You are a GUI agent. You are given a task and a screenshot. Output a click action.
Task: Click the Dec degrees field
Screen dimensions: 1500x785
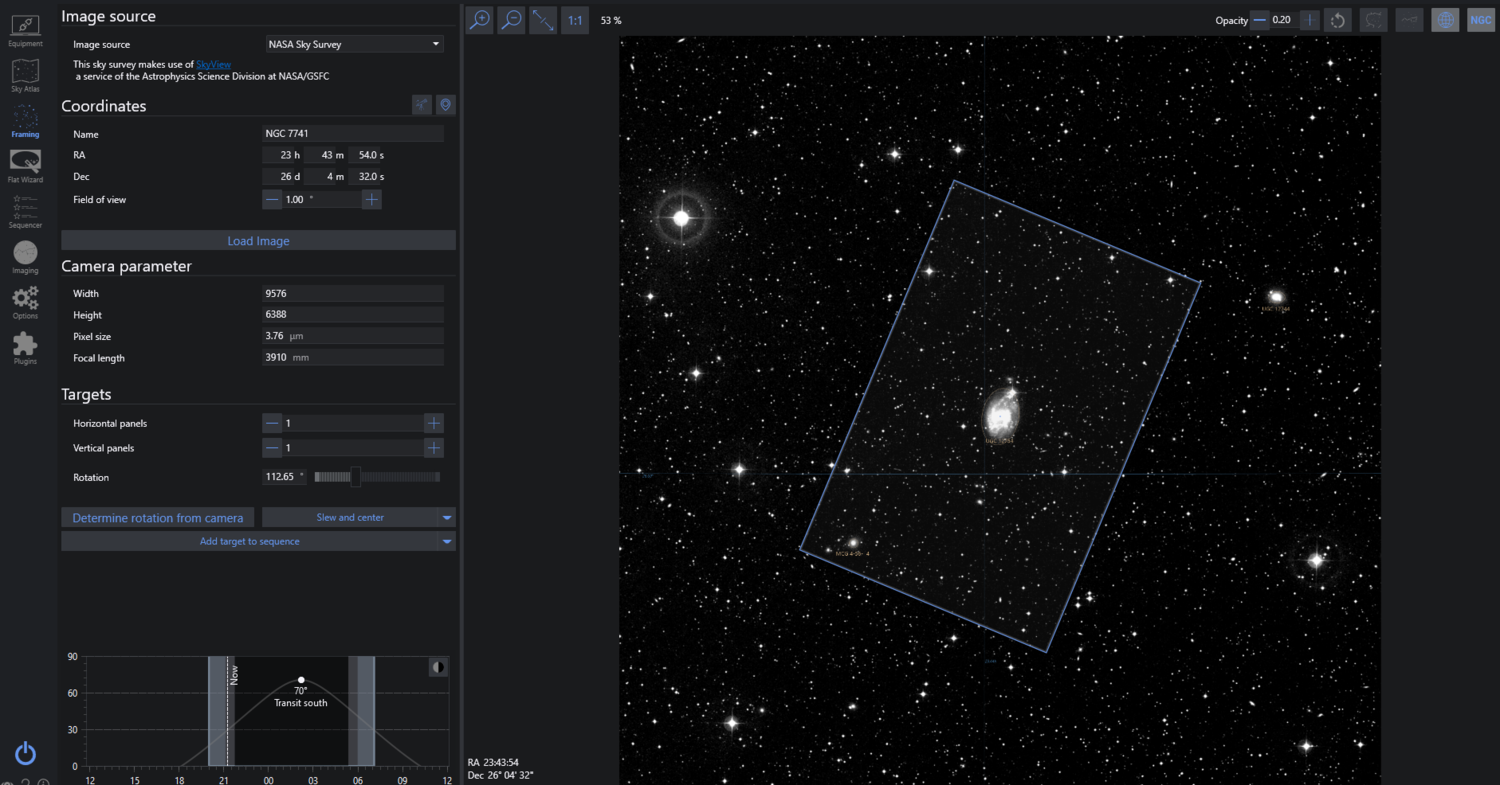tap(282, 177)
